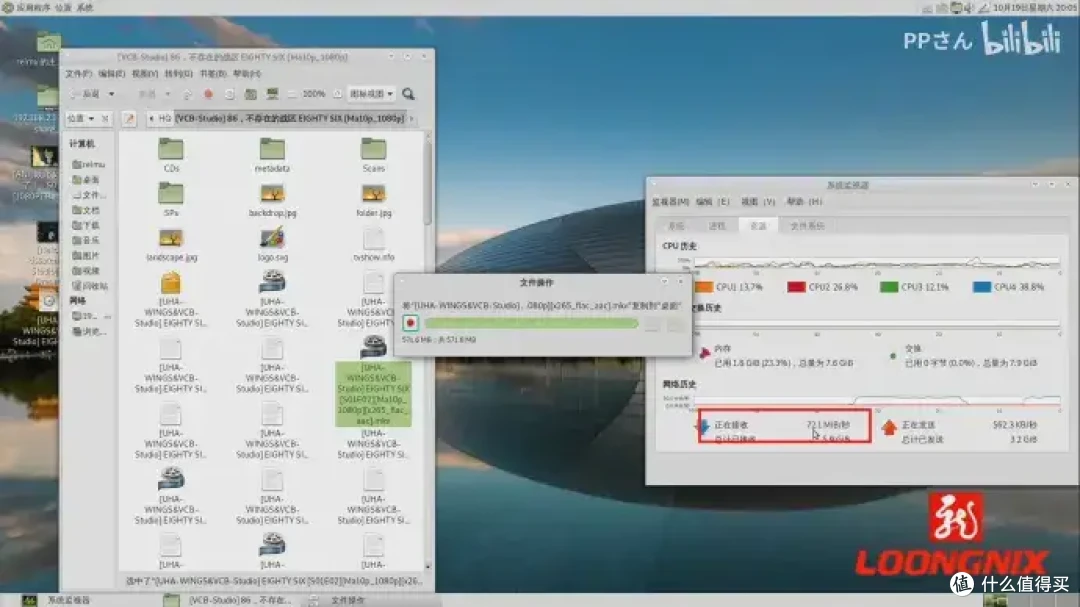This screenshot has height=607, width=1080.
Task: Select the backdrop.jpg thumbnail
Action: tap(272, 194)
